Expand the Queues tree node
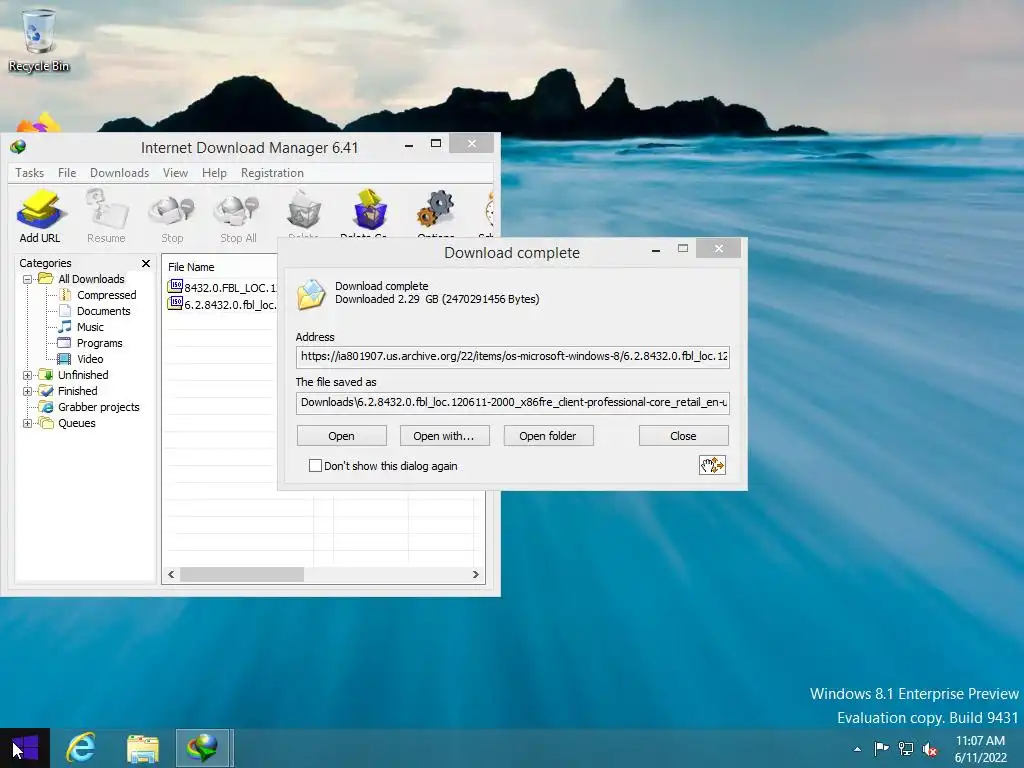Image resolution: width=1024 pixels, height=768 pixels. [27, 423]
